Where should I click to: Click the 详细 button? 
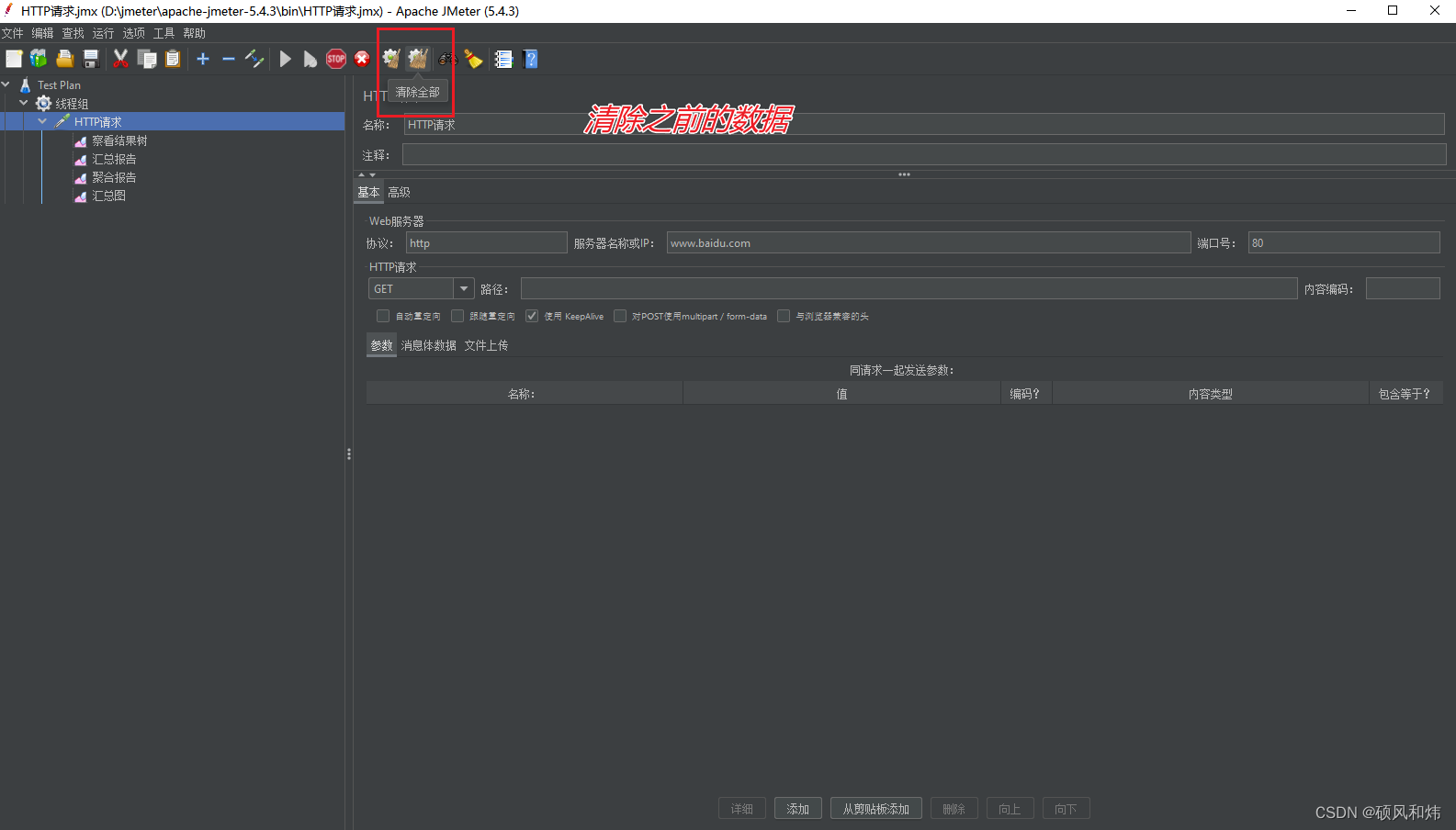742,809
